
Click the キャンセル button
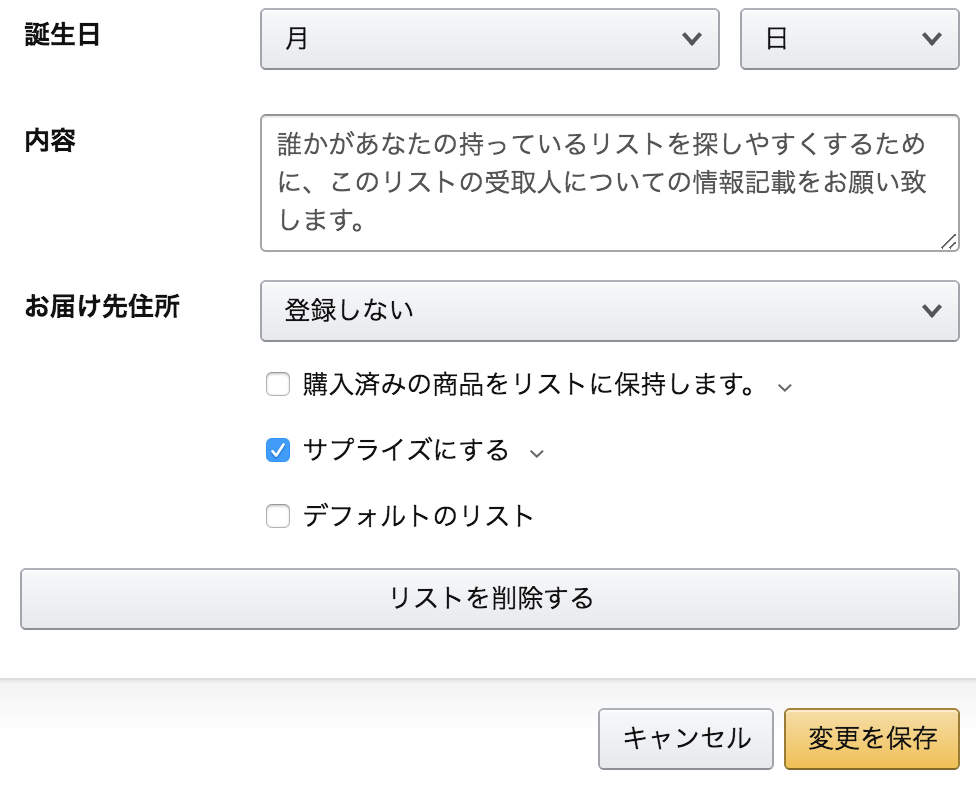pyautogui.click(x=686, y=739)
